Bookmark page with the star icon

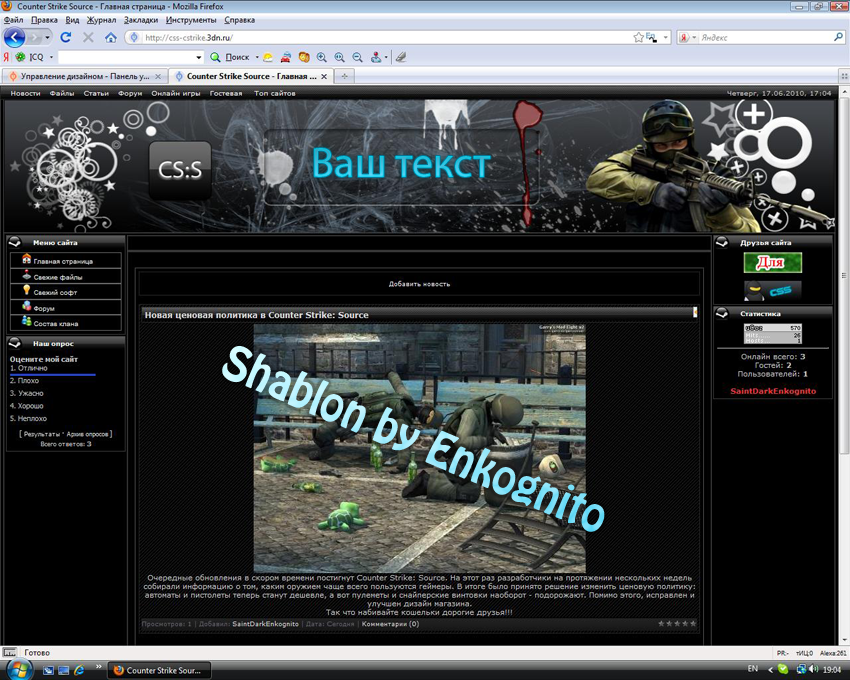tap(639, 37)
